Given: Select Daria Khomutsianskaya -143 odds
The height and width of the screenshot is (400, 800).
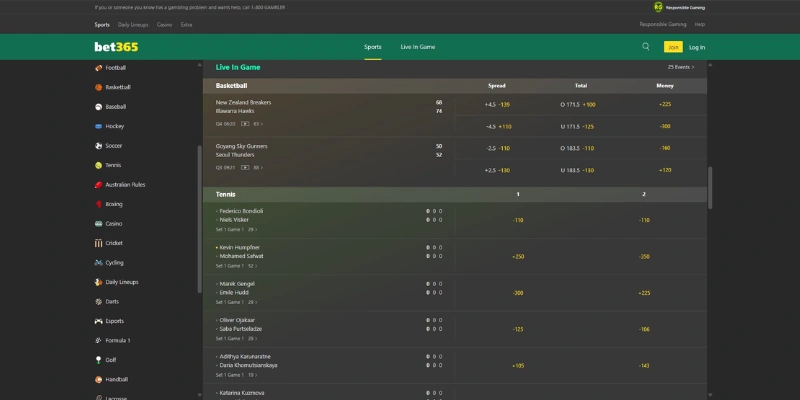Looking at the screenshot, I should [644, 366].
